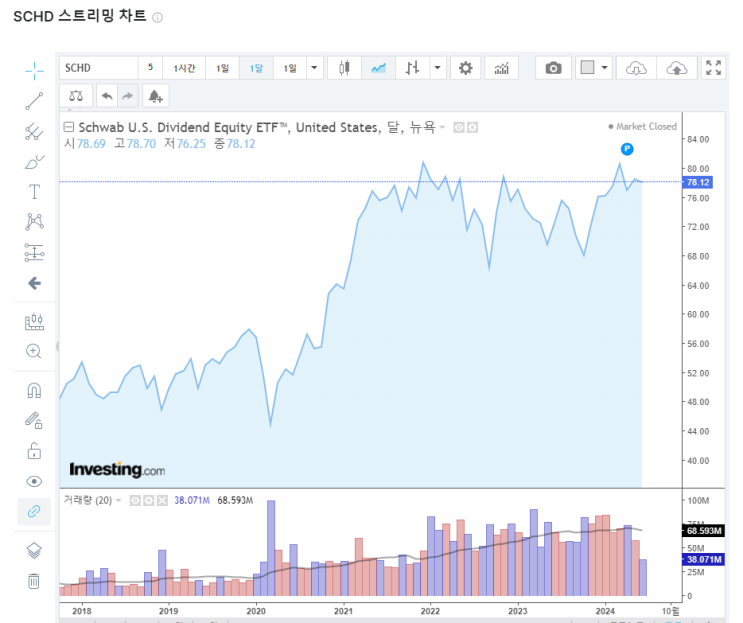
Task: Remove the volume indicator with X
Action: tap(162, 501)
